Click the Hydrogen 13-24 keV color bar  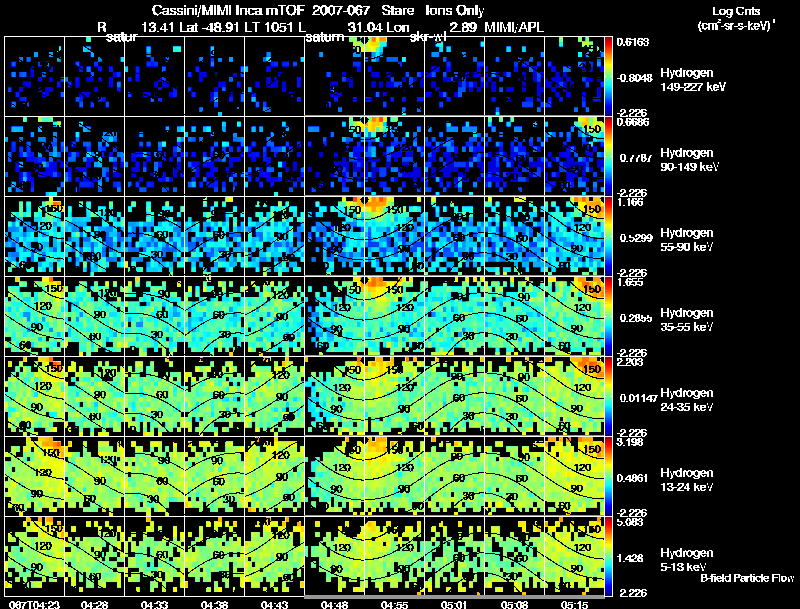tap(608, 476)
